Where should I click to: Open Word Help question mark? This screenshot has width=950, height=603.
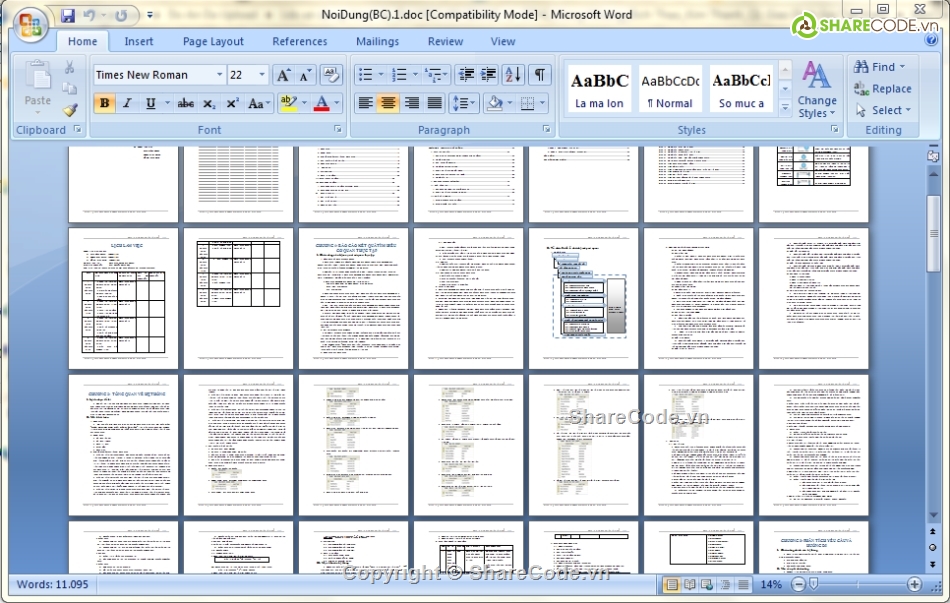[931, 41]
